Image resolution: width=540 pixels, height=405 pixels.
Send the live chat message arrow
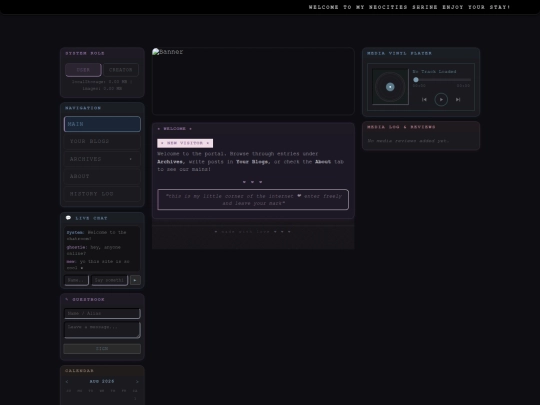135,280
